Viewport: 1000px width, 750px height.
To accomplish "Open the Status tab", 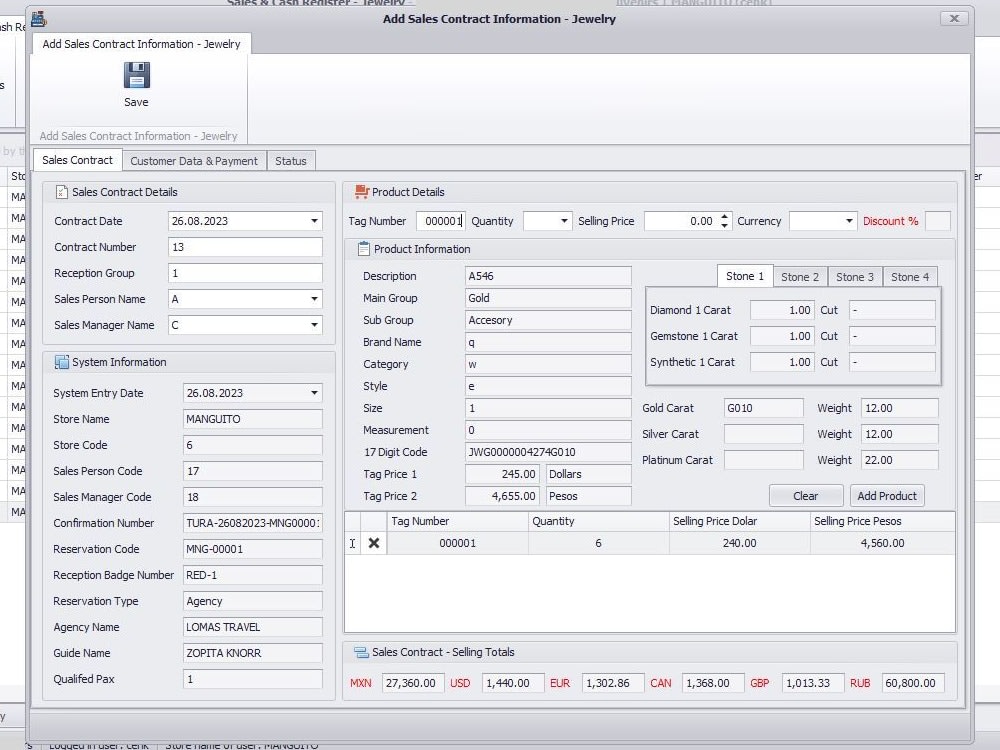I will point(290,160).
